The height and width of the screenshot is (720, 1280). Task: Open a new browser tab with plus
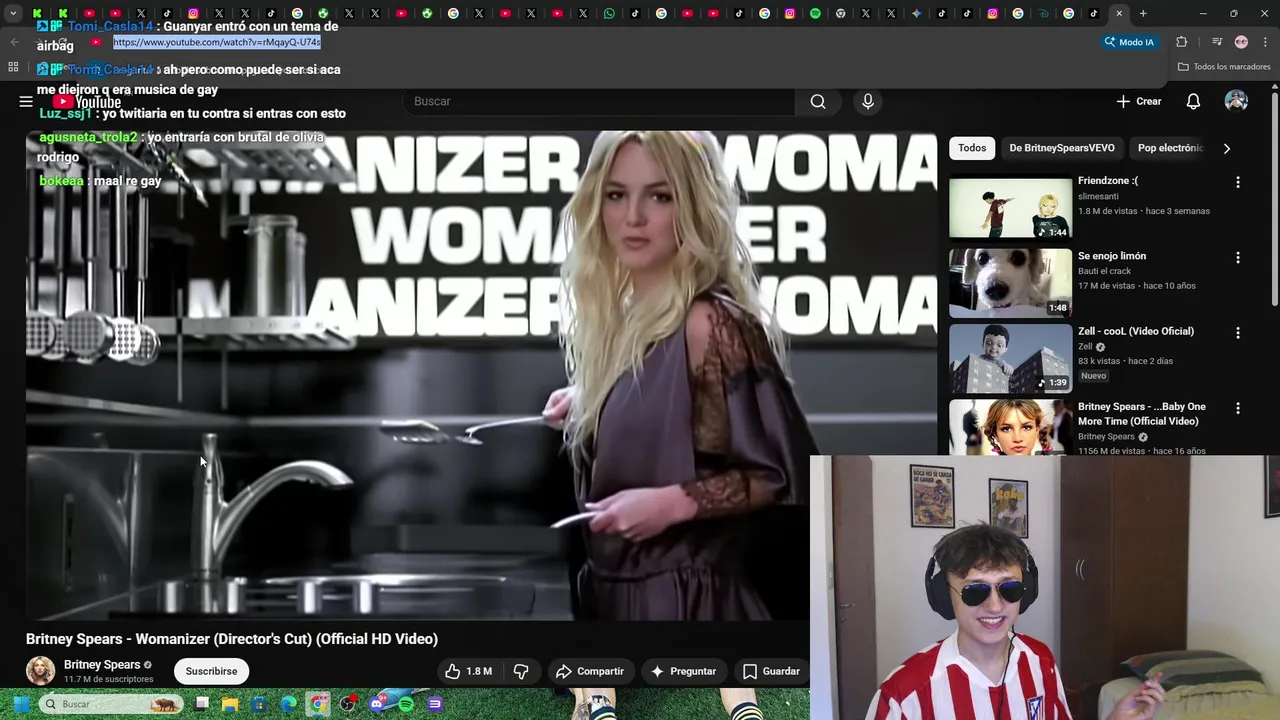pos(1143,14)
